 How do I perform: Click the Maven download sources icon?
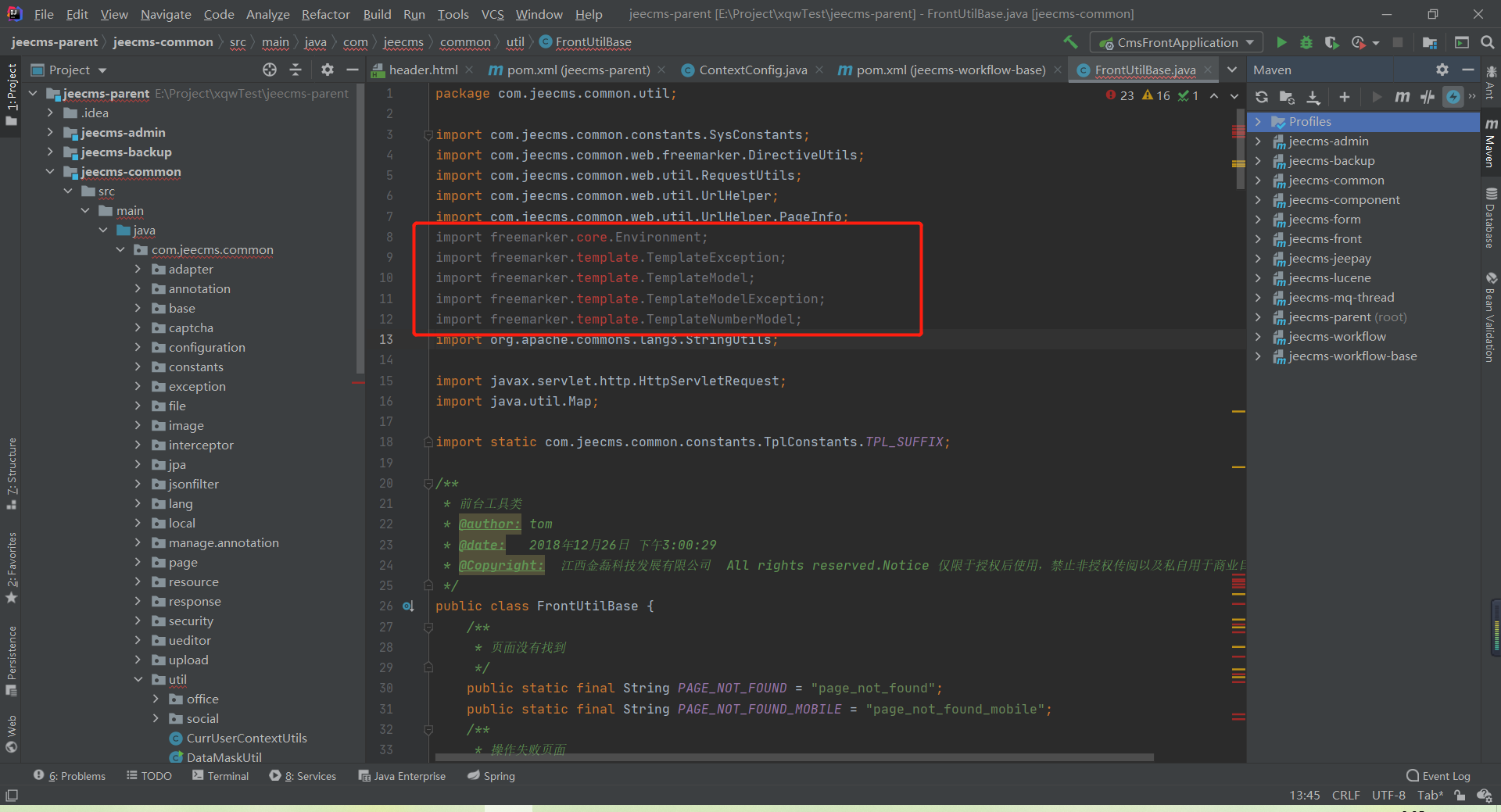1313,97
